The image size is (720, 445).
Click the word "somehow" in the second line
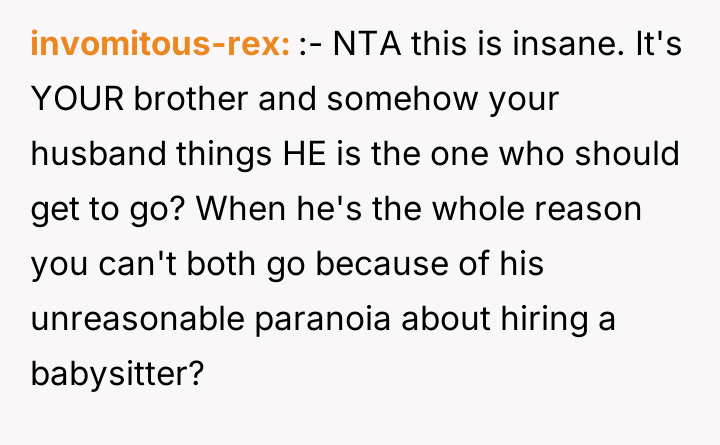[x=385, y=100]
